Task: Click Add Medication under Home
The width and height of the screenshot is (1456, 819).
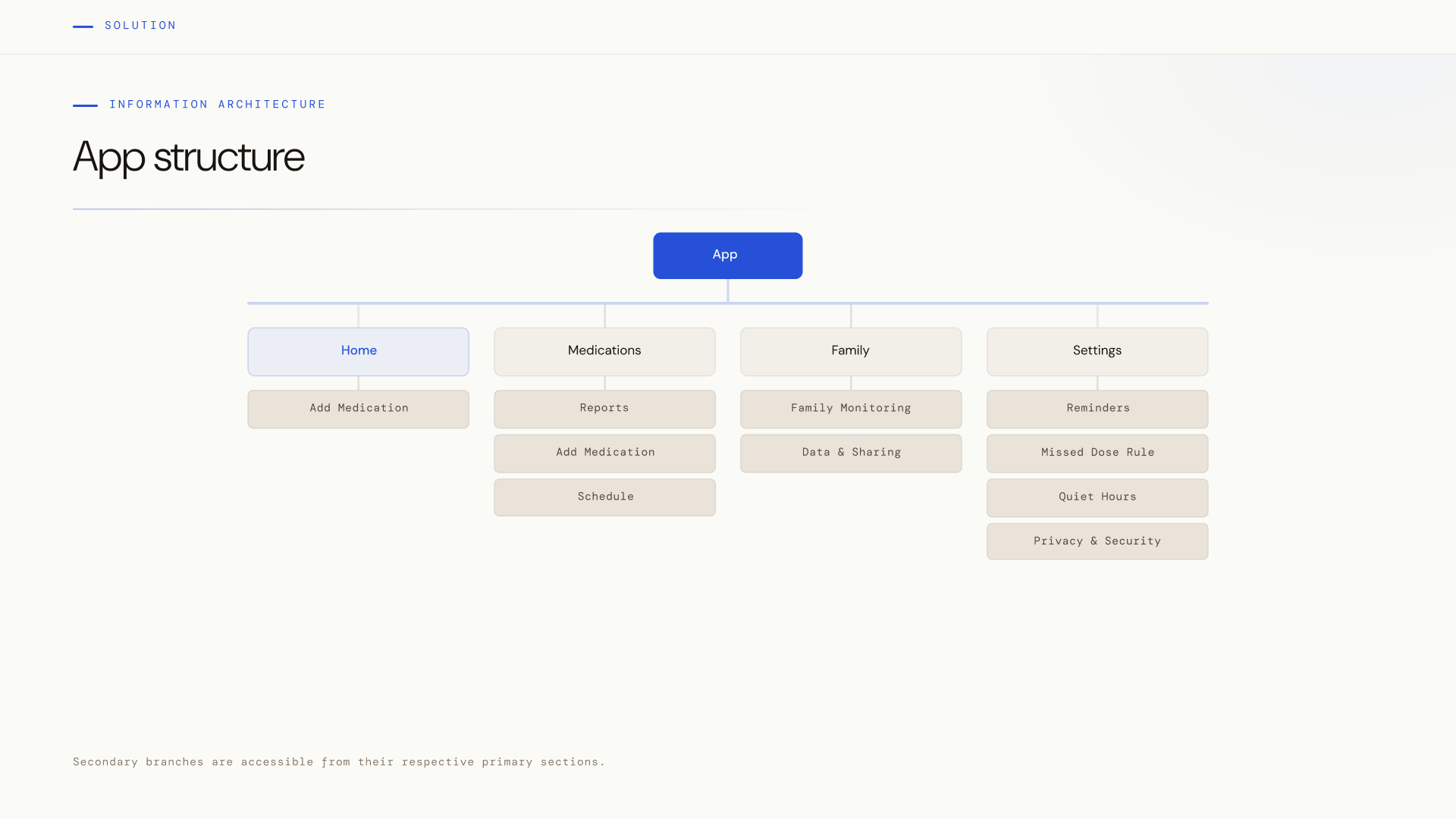Action: (x=358, y=409)
